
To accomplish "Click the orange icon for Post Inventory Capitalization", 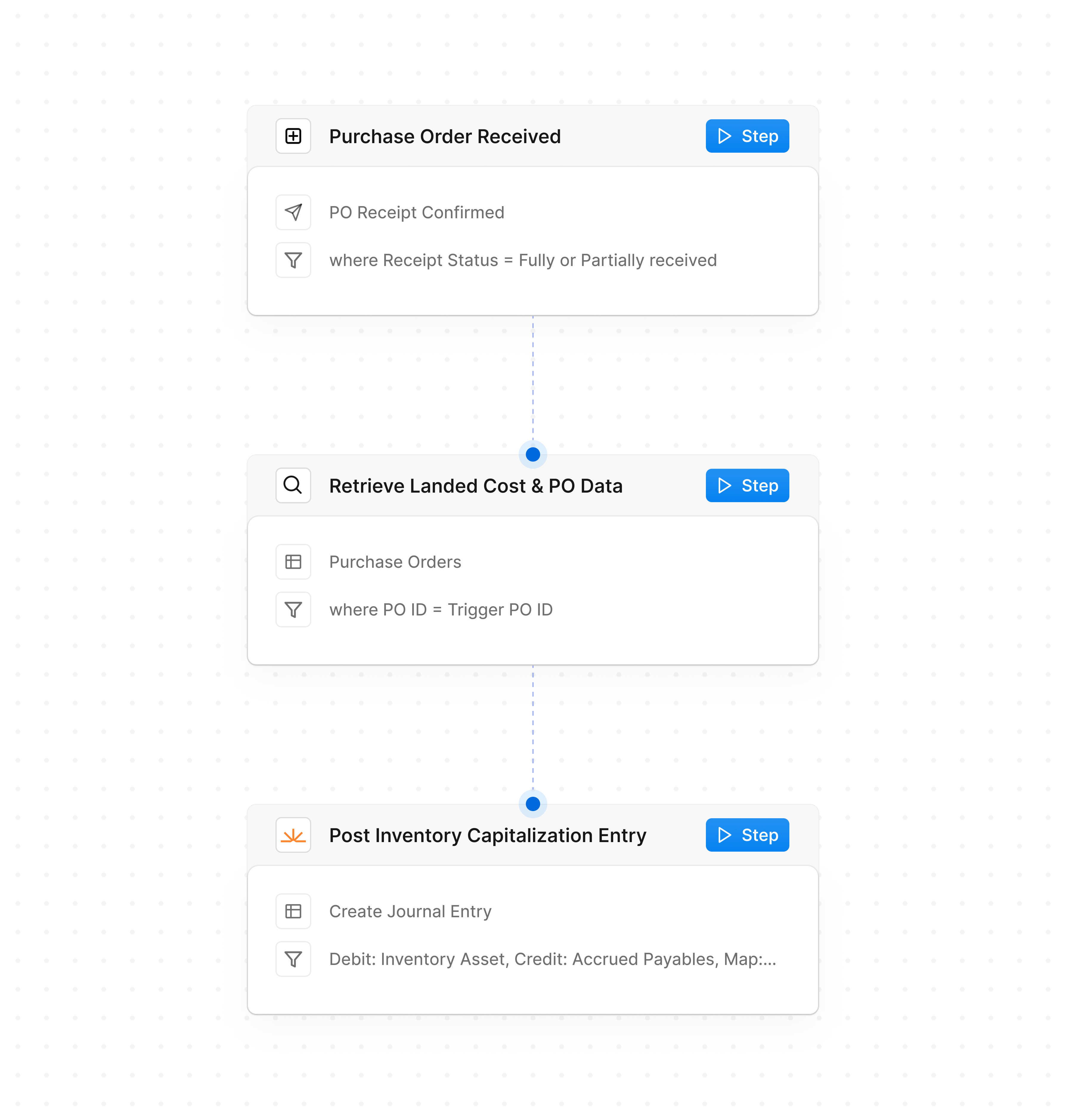I will (x=293, y=835).
